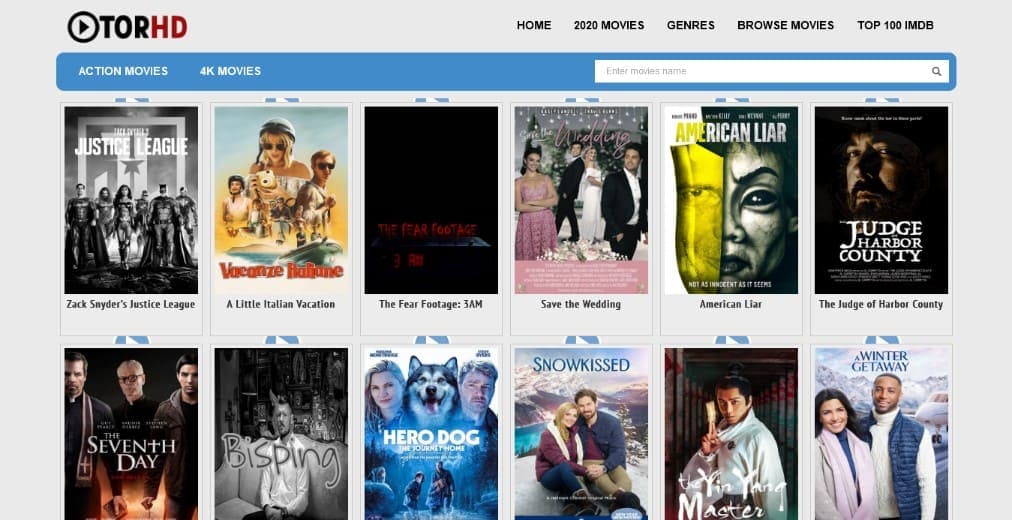1012x520 pixels.
Task: Open the GENRES menu
Action: click(x=691, y=25)
